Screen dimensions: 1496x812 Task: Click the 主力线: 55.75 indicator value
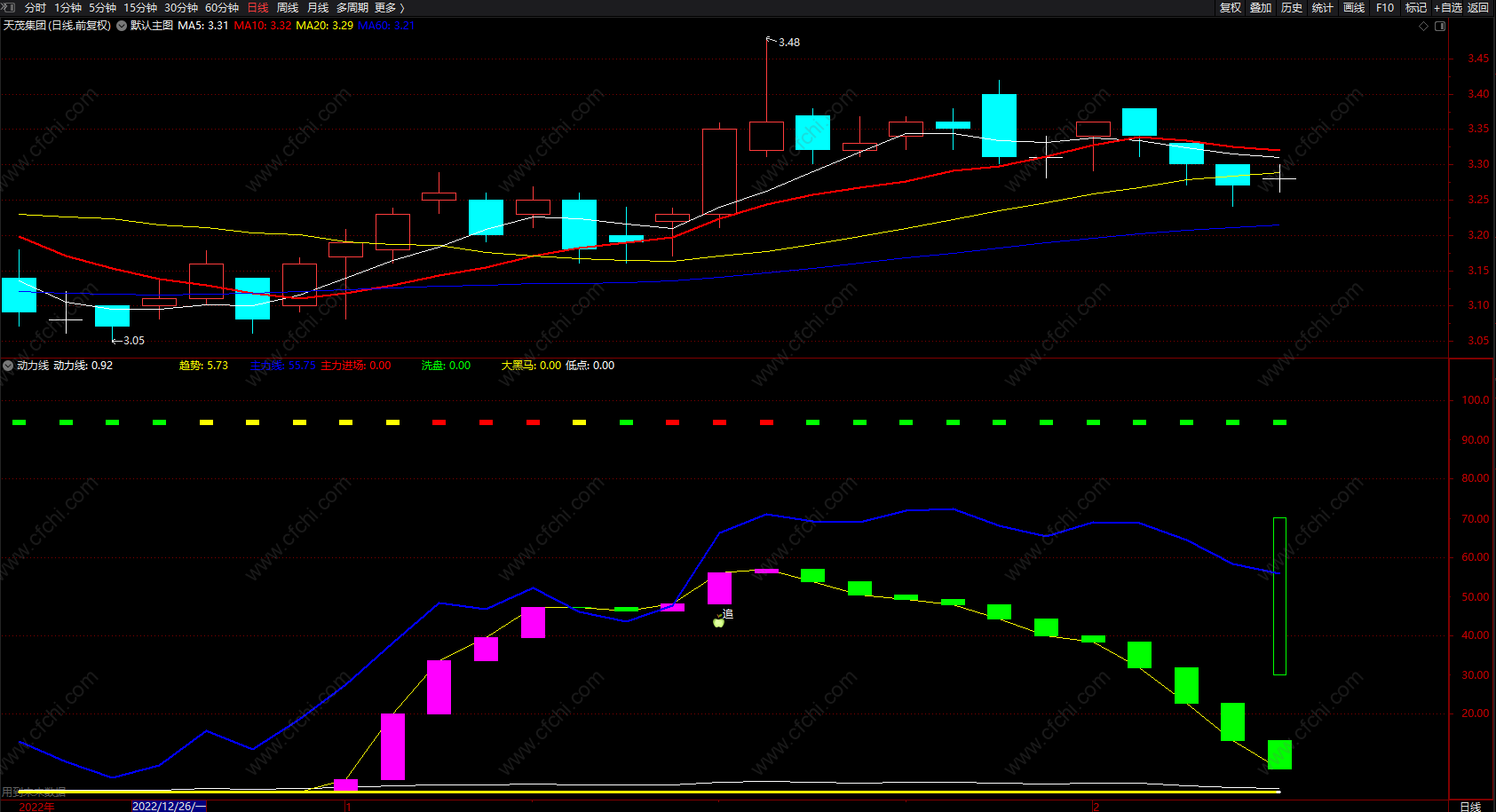click(282, 366)
